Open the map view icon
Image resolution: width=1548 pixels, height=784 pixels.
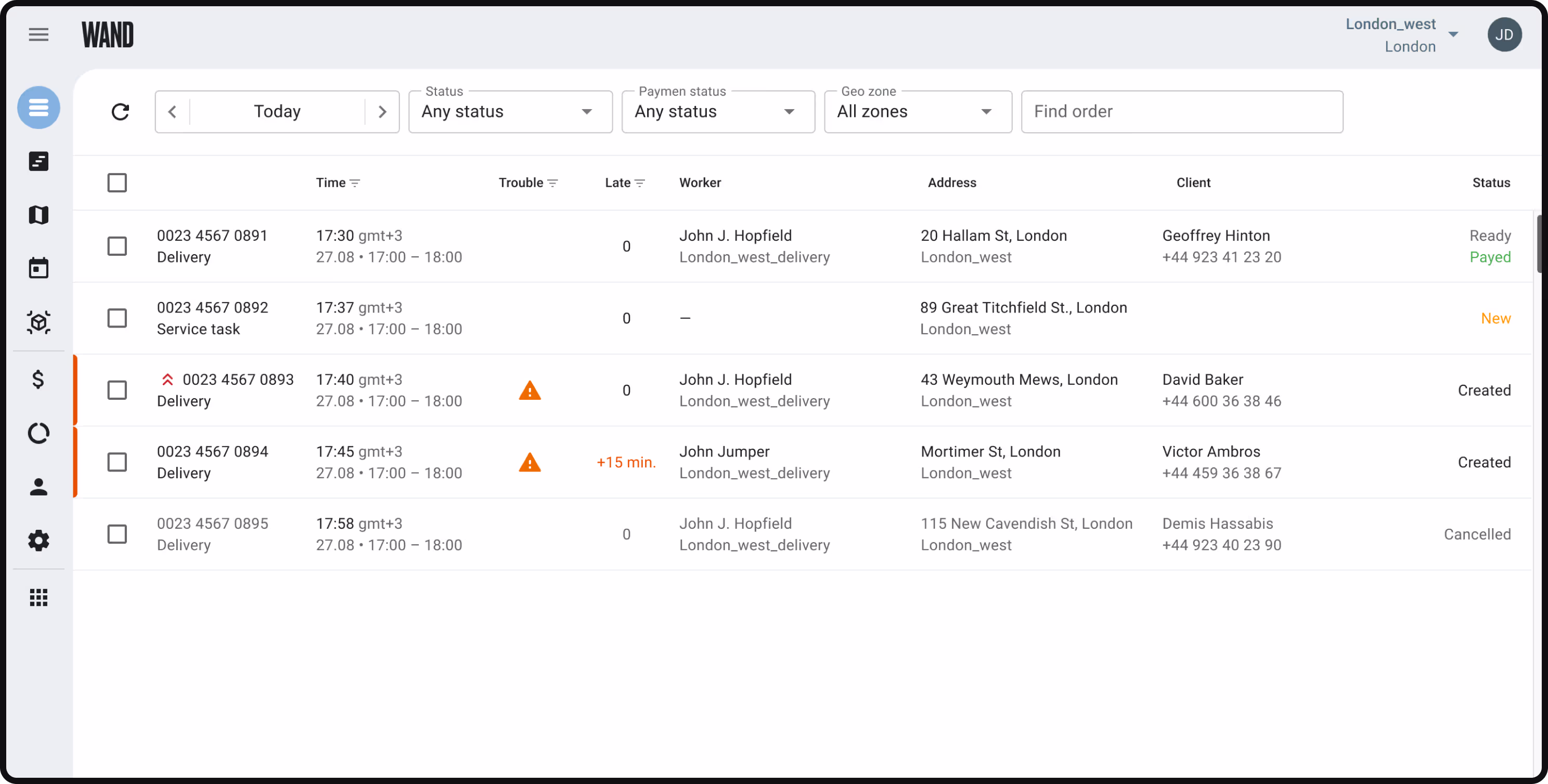[x=38, y=215]
